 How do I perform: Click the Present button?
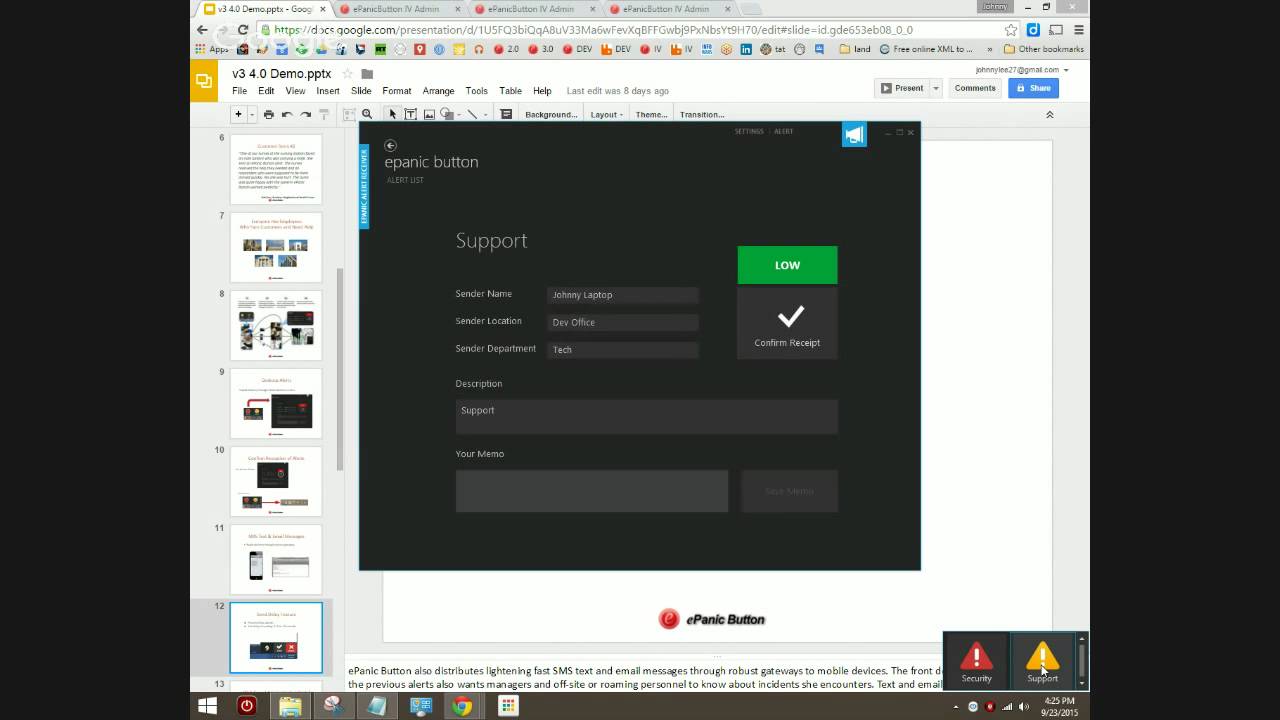tap(902, 88)
